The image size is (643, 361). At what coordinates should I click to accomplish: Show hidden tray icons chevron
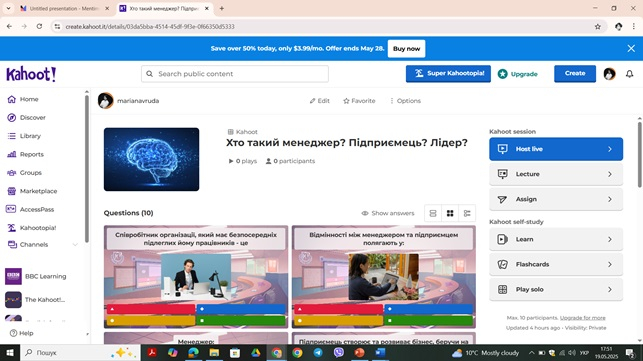[531, 353]
